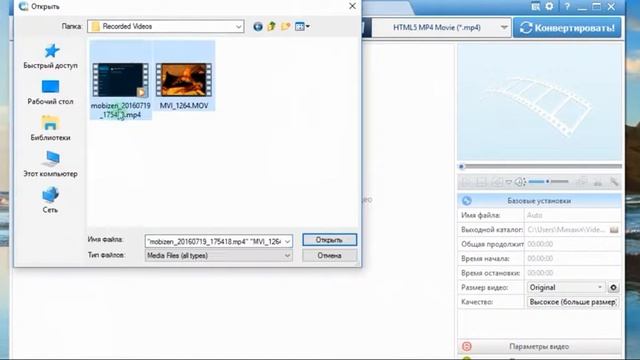640x360 pixels.
Task: Open the Тип файлов Media Files dropdown
Action: pyautogui.click(x=218, y=256)
